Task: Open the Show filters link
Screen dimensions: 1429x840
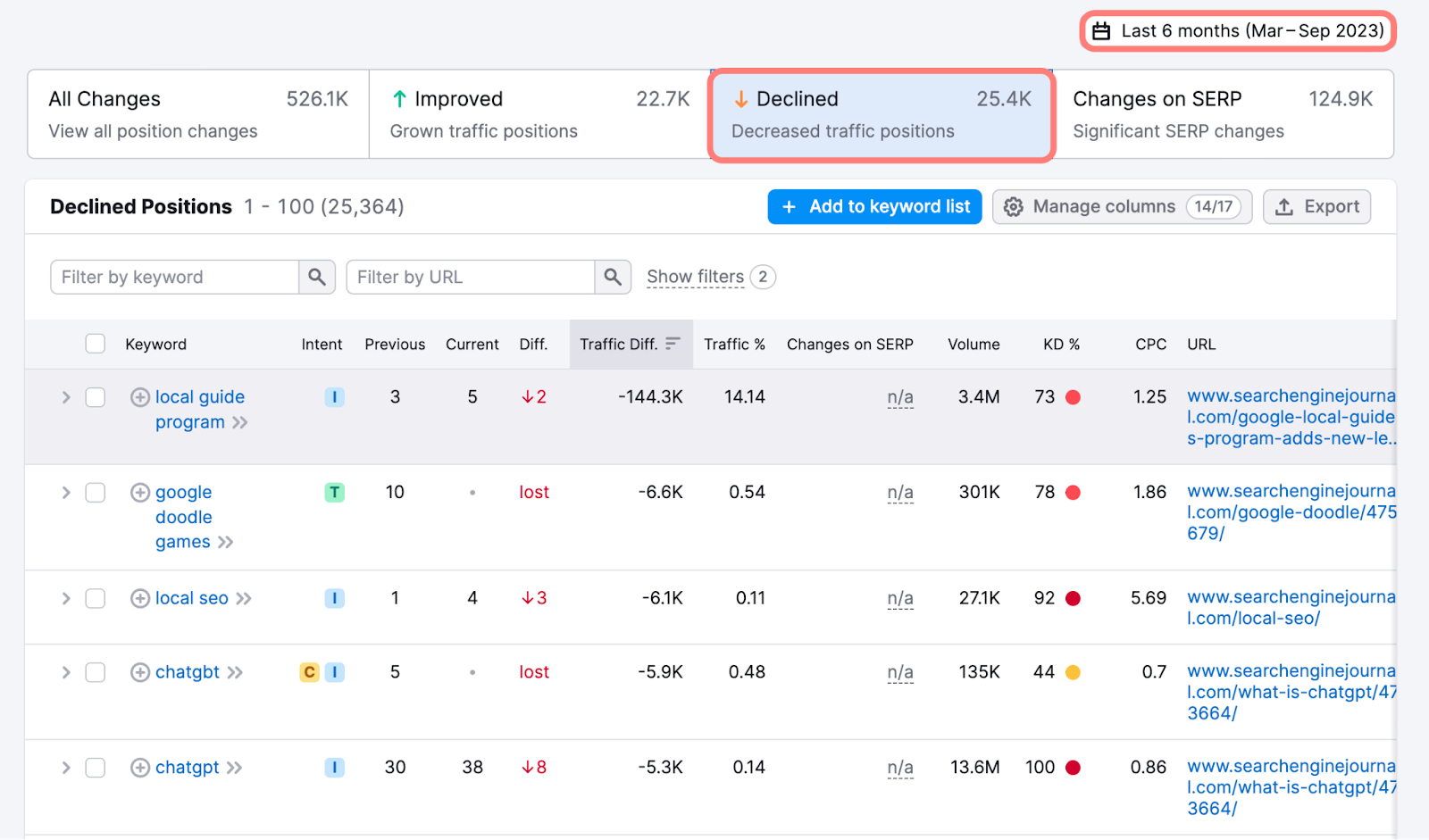Action: [695, 277]
